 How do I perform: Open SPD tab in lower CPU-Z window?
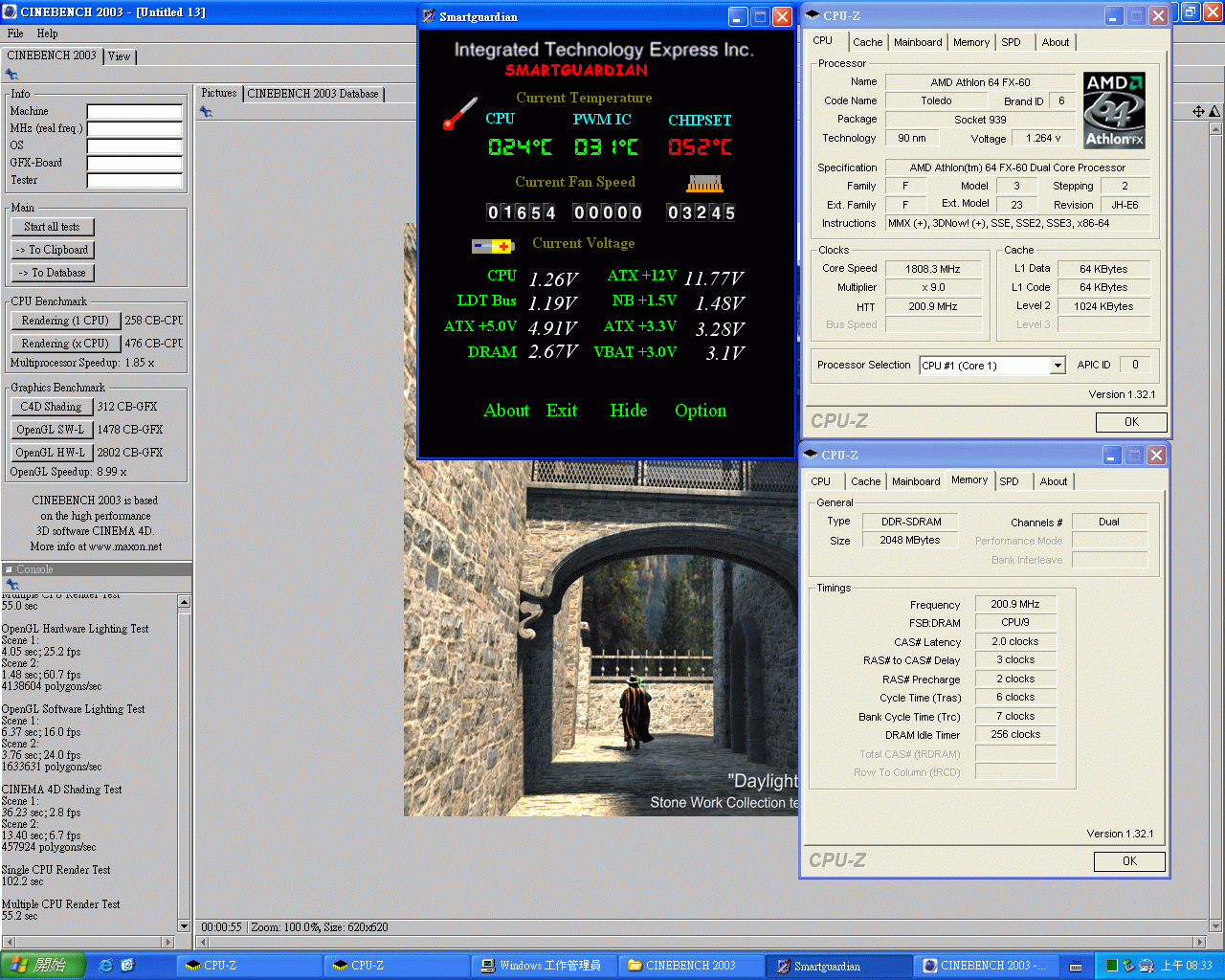click(x=1009, y=481)
